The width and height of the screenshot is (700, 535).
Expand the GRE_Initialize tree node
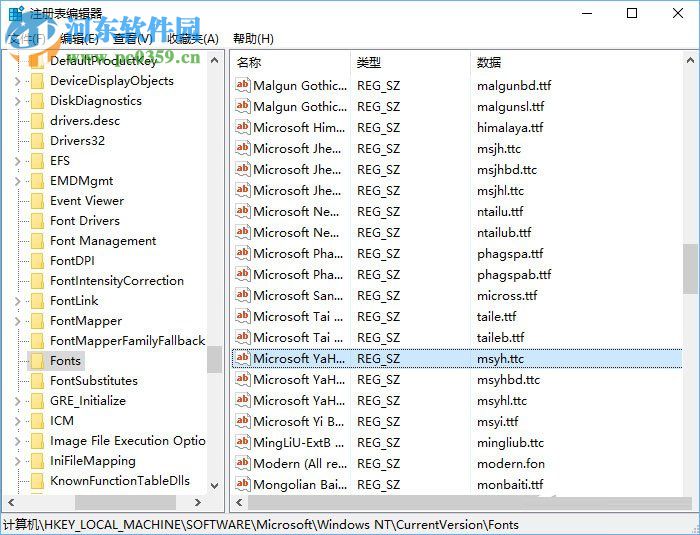18,401
